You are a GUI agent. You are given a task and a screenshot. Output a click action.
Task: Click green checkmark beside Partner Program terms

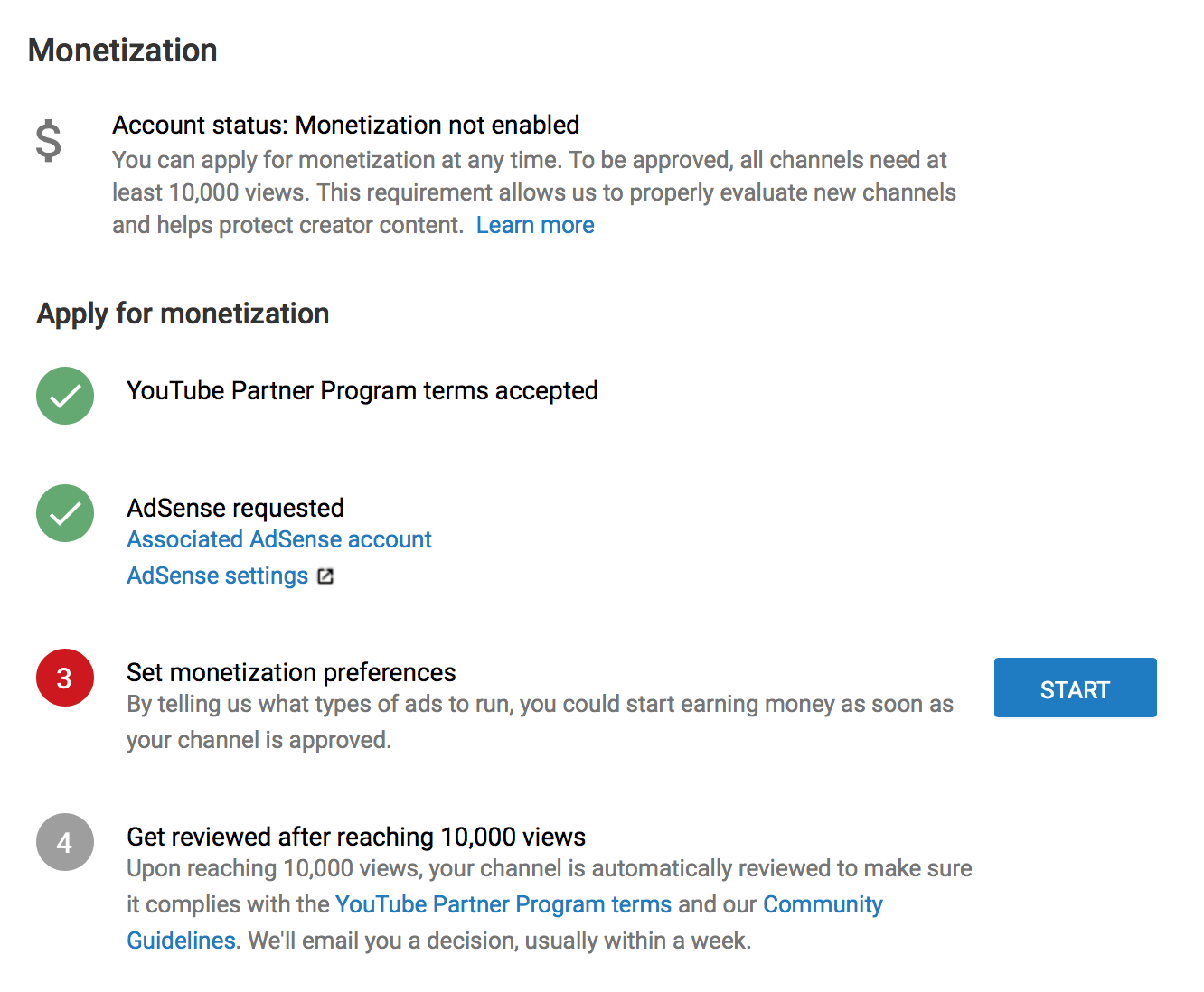tap(65, 396)
